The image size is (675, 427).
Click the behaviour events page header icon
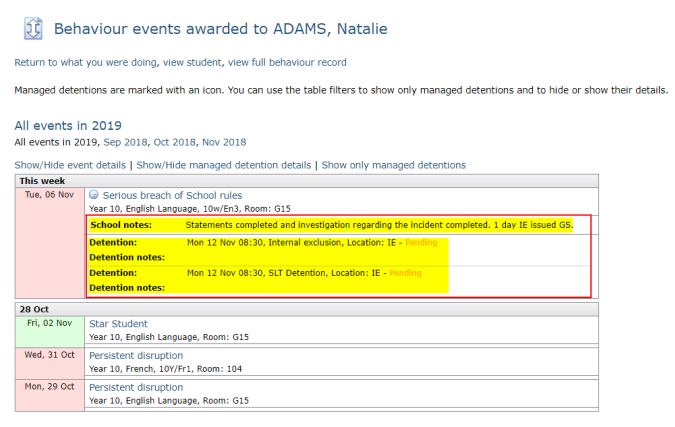click(x=33, y=28)
